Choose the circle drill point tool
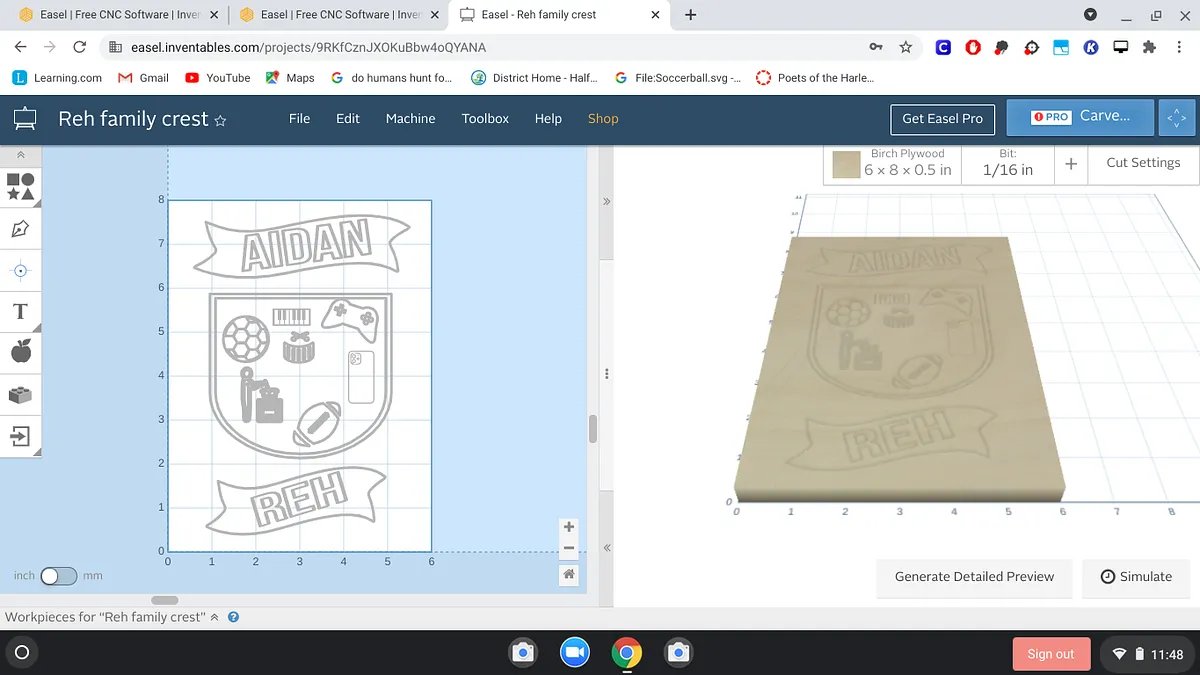1200x675 pixels. tap(20, 270)
